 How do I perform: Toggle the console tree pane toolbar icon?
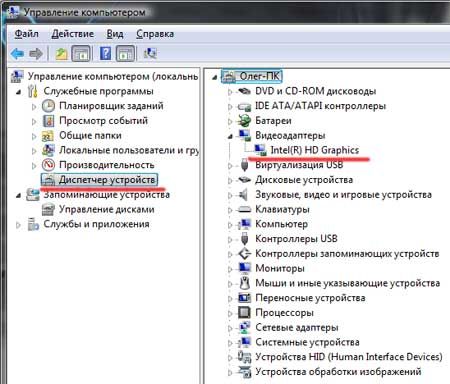click(x=81, y=53)
